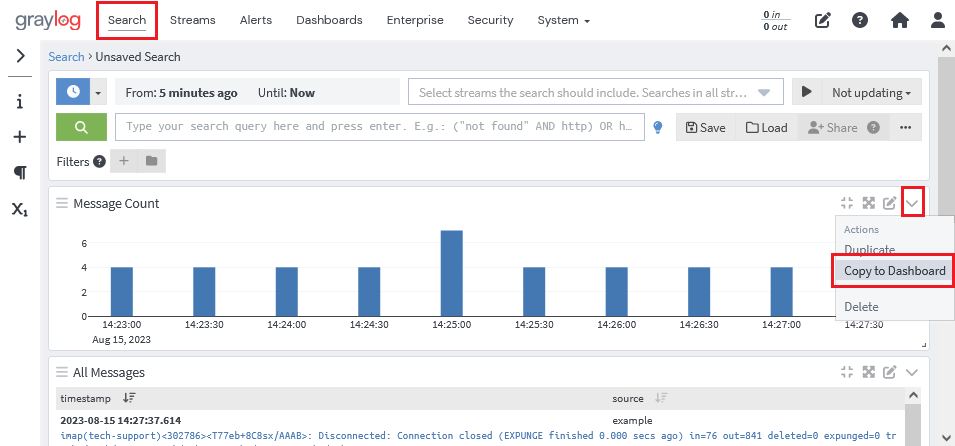The image size is (955, 446).
Task: Open the scratchpad edit icon in header
Action: pyautogui.click(x=822, y=20)
